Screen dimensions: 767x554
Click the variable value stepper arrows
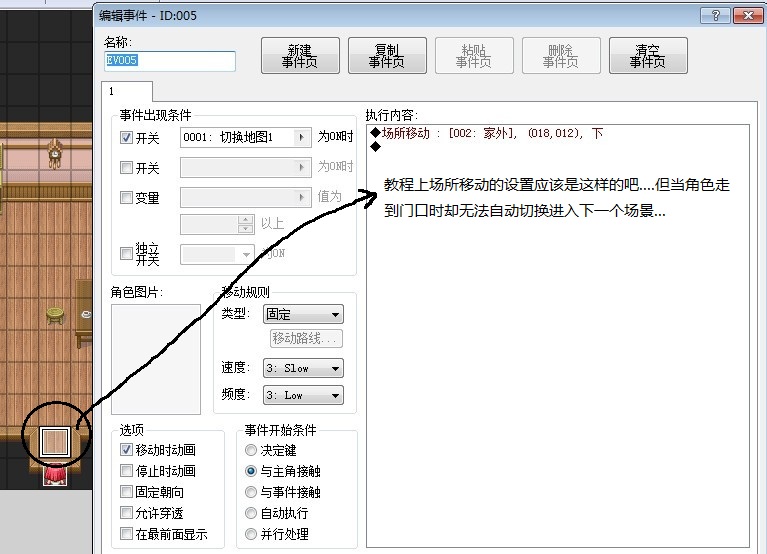coord(246,224)
